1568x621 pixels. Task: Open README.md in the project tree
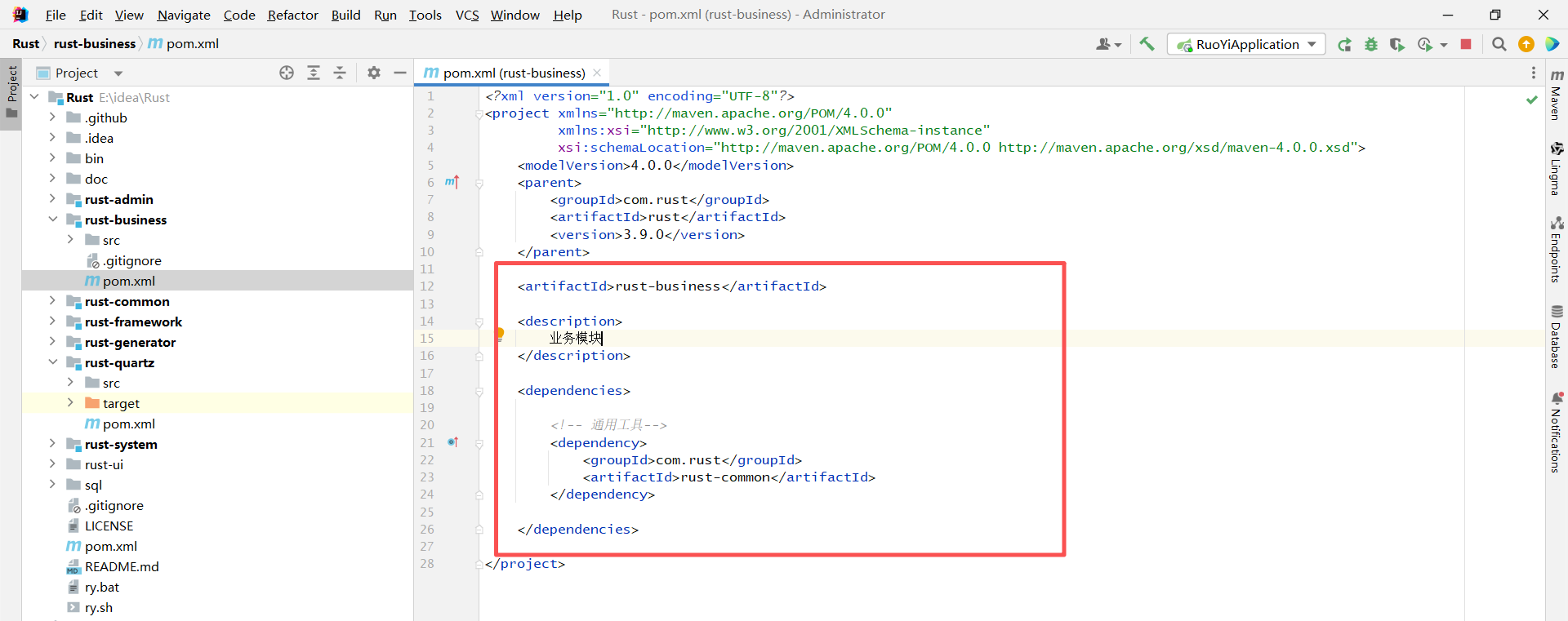coord(122,566)
